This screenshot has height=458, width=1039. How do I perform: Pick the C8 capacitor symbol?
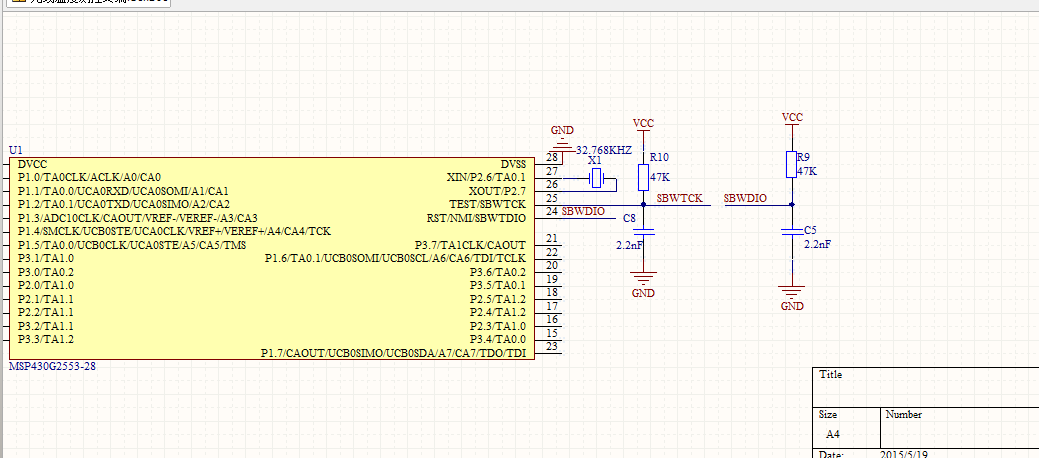click(x=643, y=232)
